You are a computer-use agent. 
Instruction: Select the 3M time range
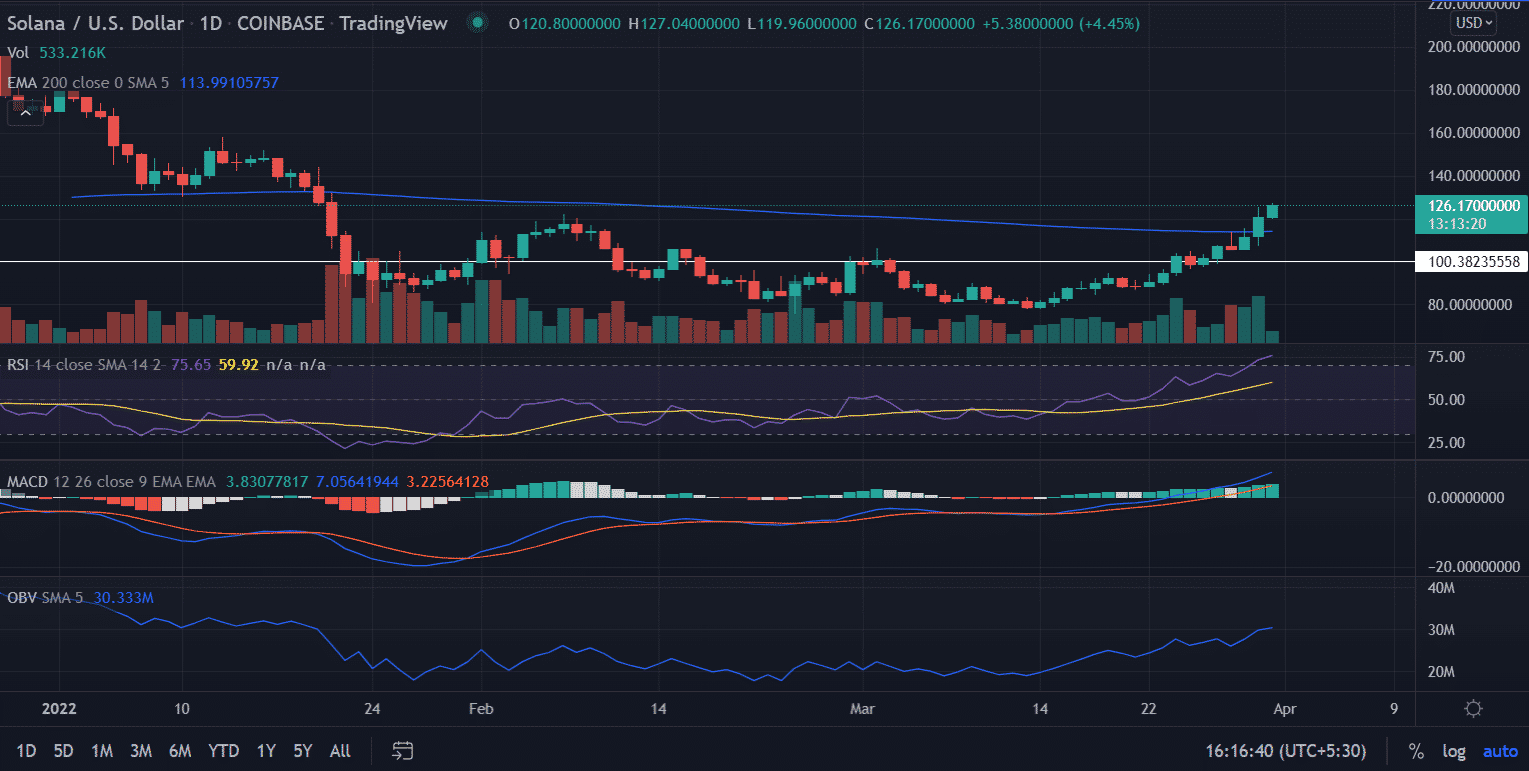141,750
